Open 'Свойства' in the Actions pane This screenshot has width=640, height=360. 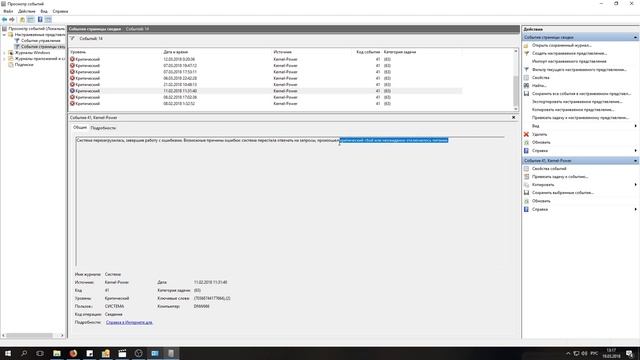pos(540,78)
